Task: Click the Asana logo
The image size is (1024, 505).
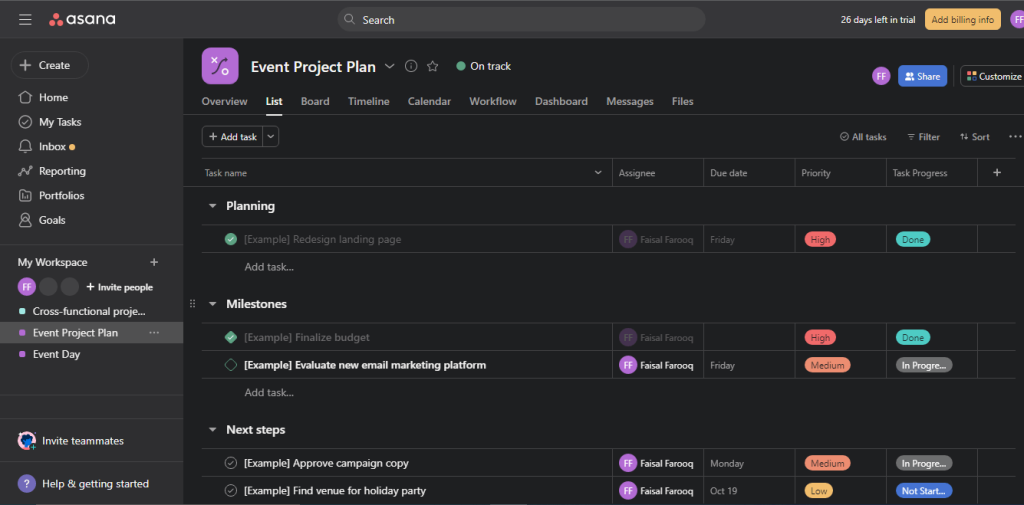Action: [82, 20]
